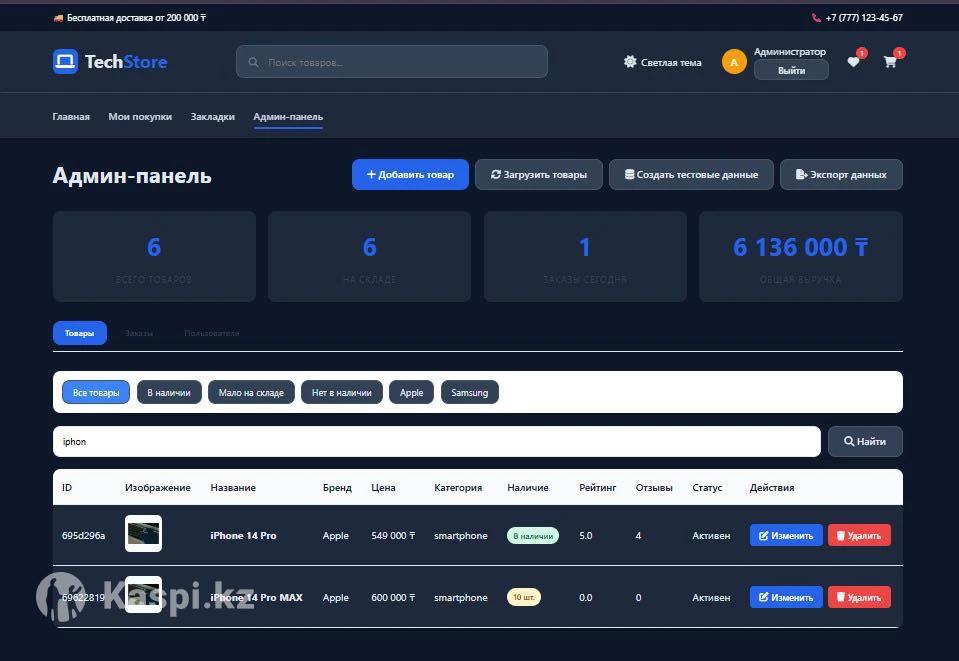Go to Мои покупки page

click(x=140, y=117)
